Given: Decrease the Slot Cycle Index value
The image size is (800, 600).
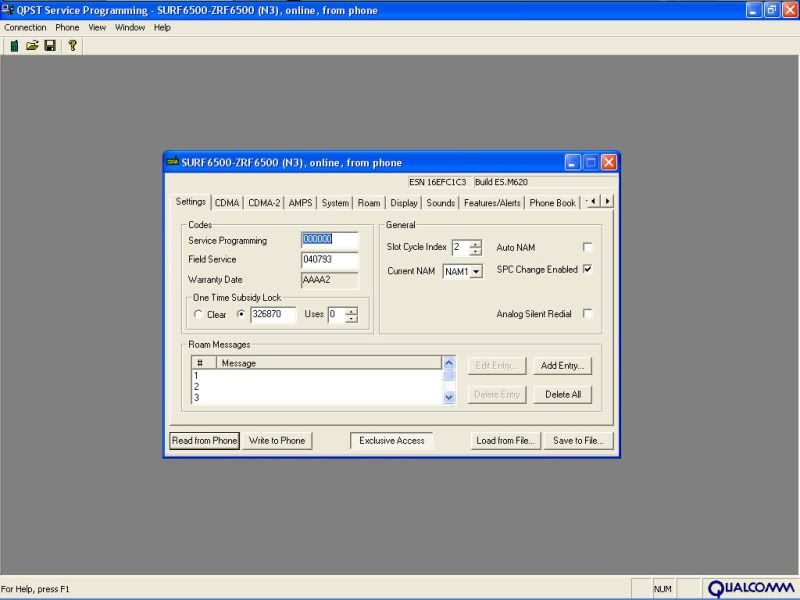Looking at the screenshot, I should pos(476,252).
